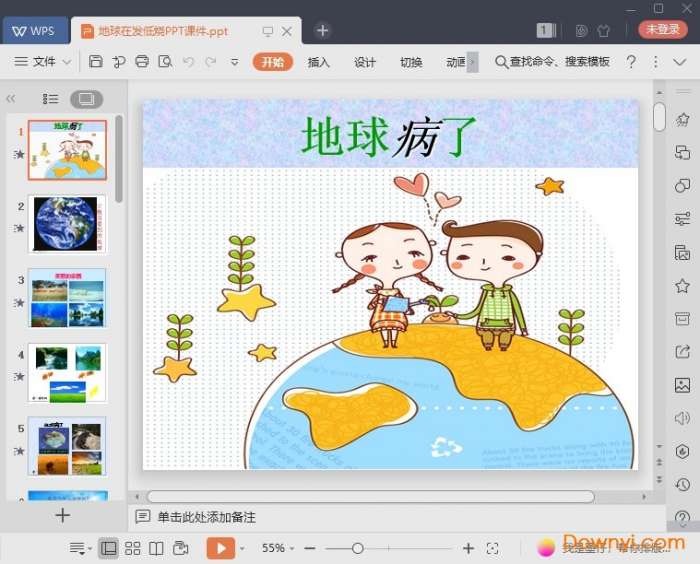Start the slideshow with orange play button
This screenshot has height=564, width=700.
[x=221, y=548]
